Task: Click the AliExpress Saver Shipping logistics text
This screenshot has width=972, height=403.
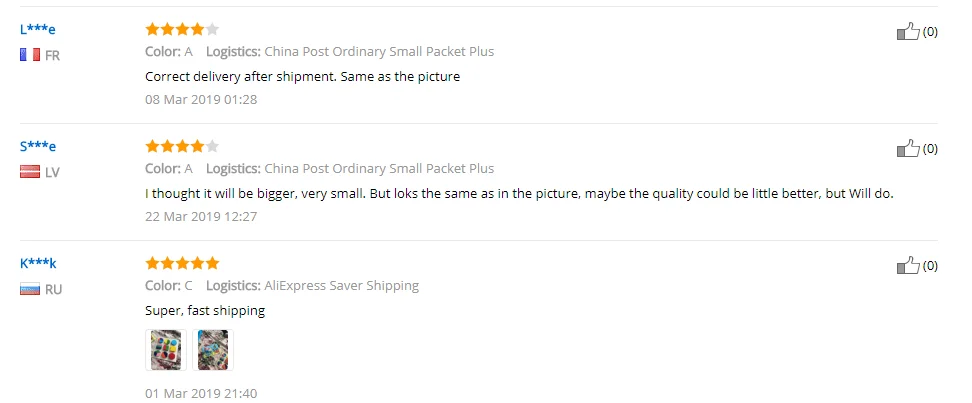Action: [x=342, y=286]
